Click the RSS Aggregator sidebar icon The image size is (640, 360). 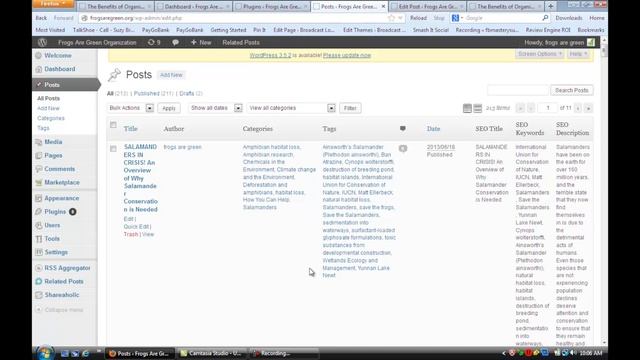(39, 268)
